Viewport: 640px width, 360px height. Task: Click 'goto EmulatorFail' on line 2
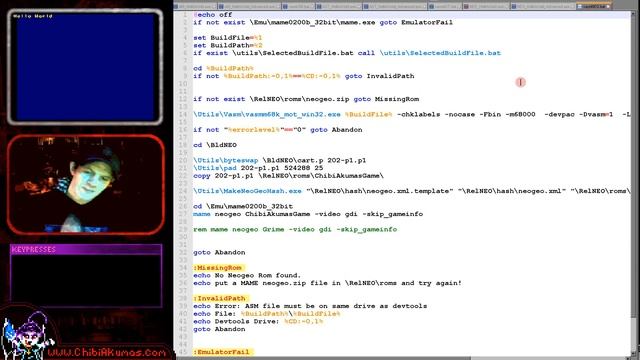(416, 22)
